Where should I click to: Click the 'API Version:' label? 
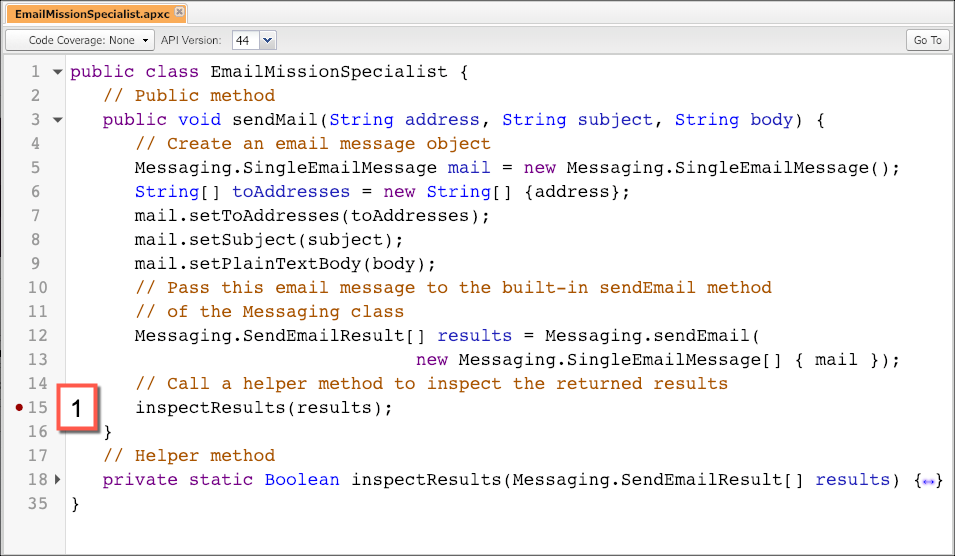191,41
